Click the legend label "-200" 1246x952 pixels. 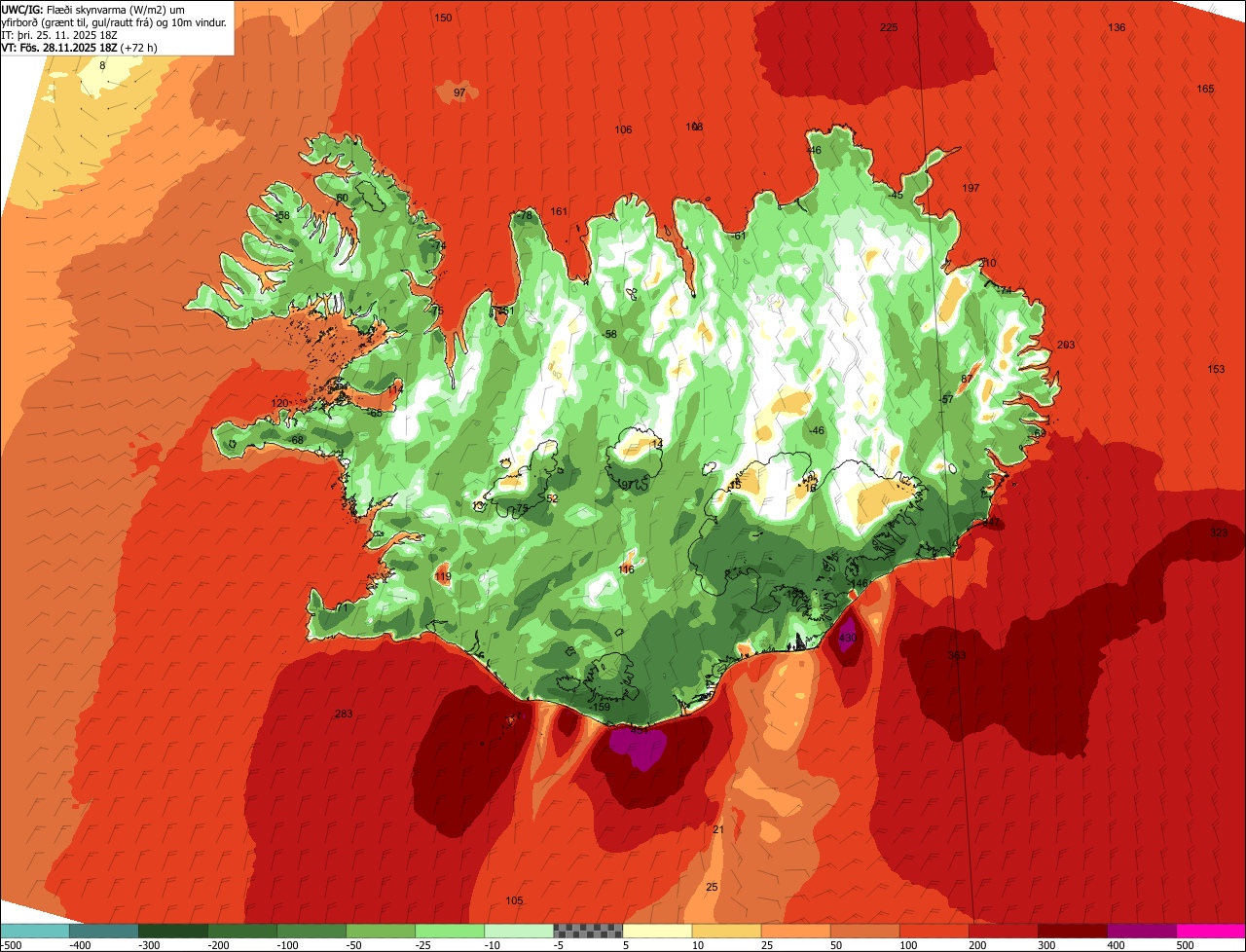point(218,944)
